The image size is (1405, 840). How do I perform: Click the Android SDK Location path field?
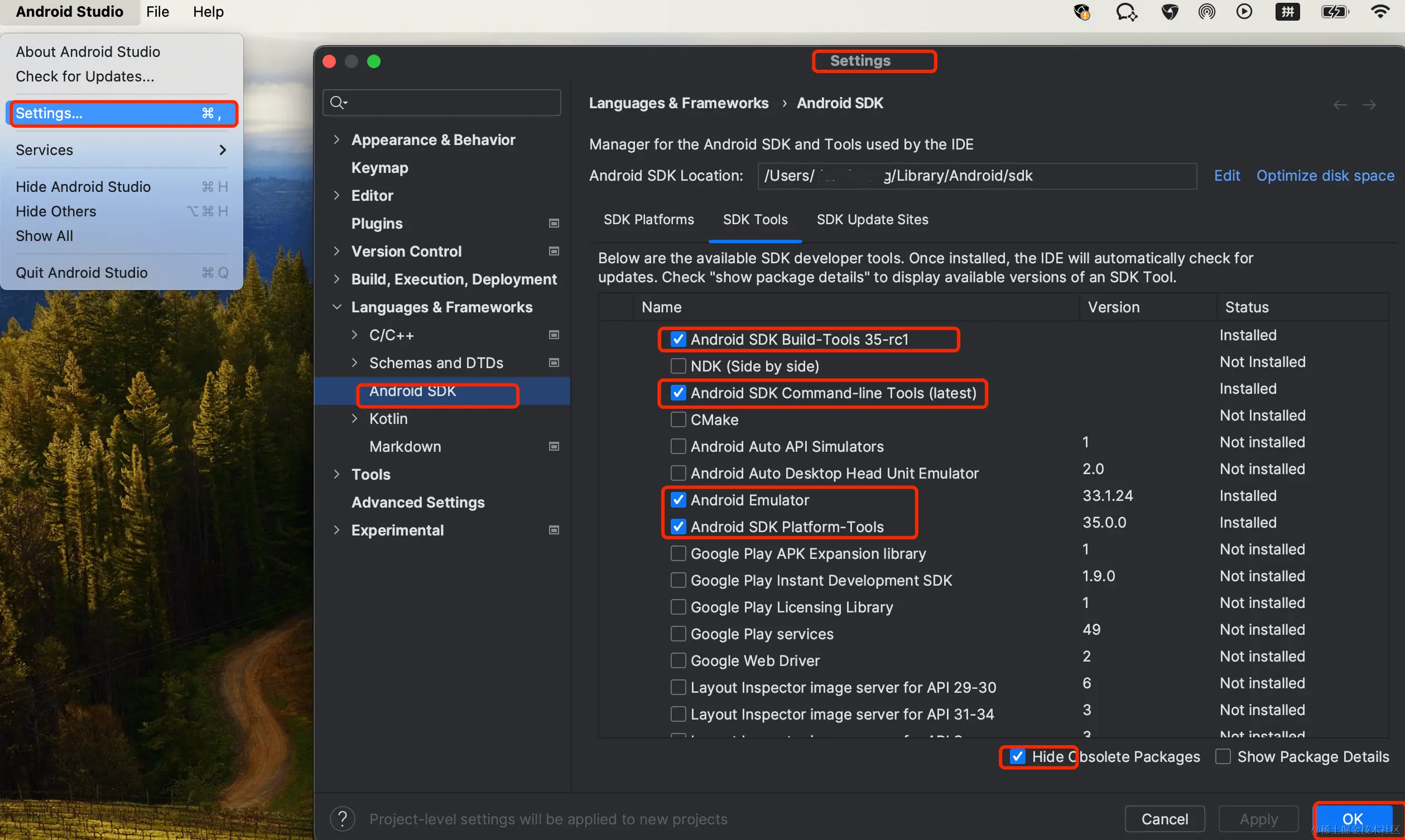click(977, 176)
